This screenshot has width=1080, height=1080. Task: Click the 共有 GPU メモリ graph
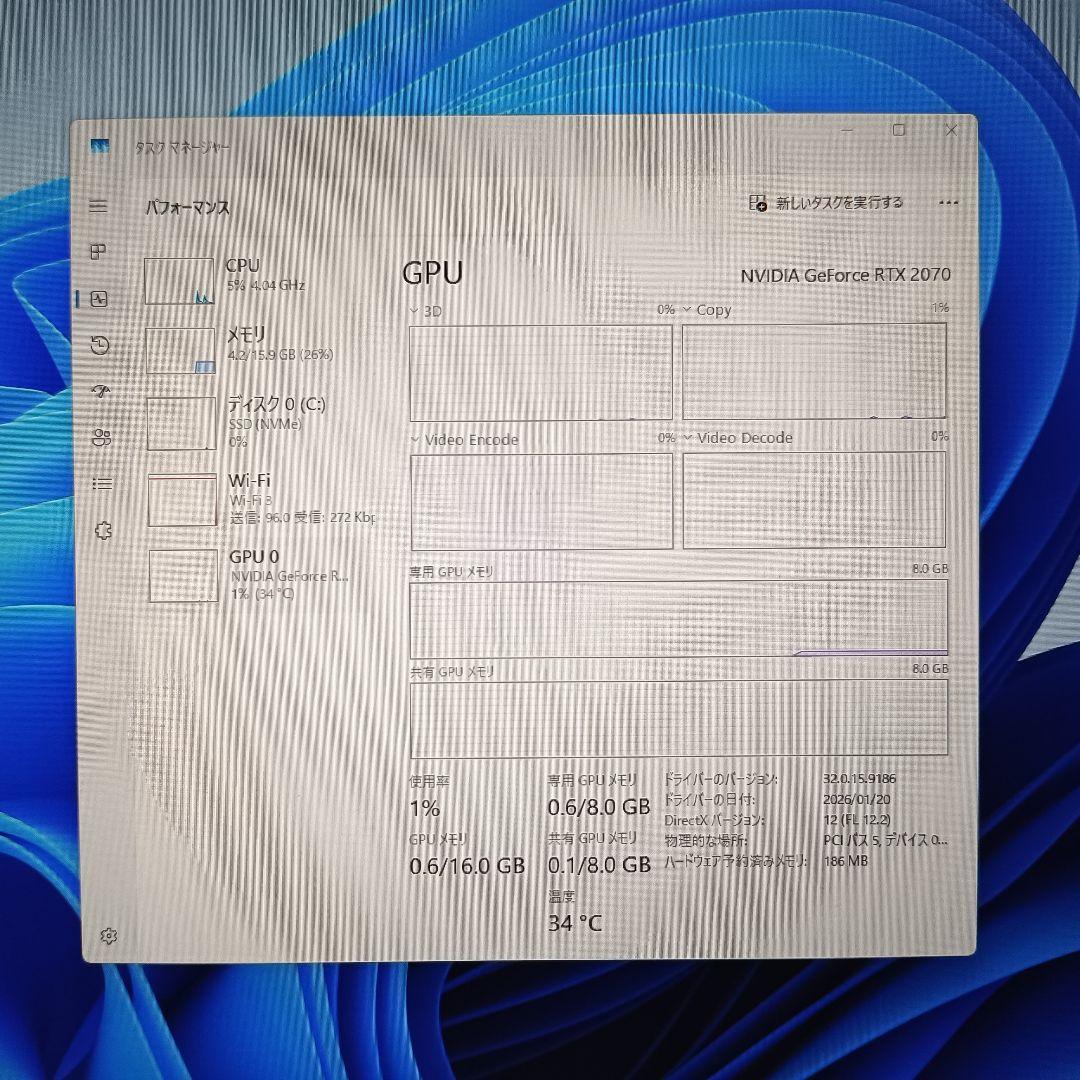tap(679, 719)
